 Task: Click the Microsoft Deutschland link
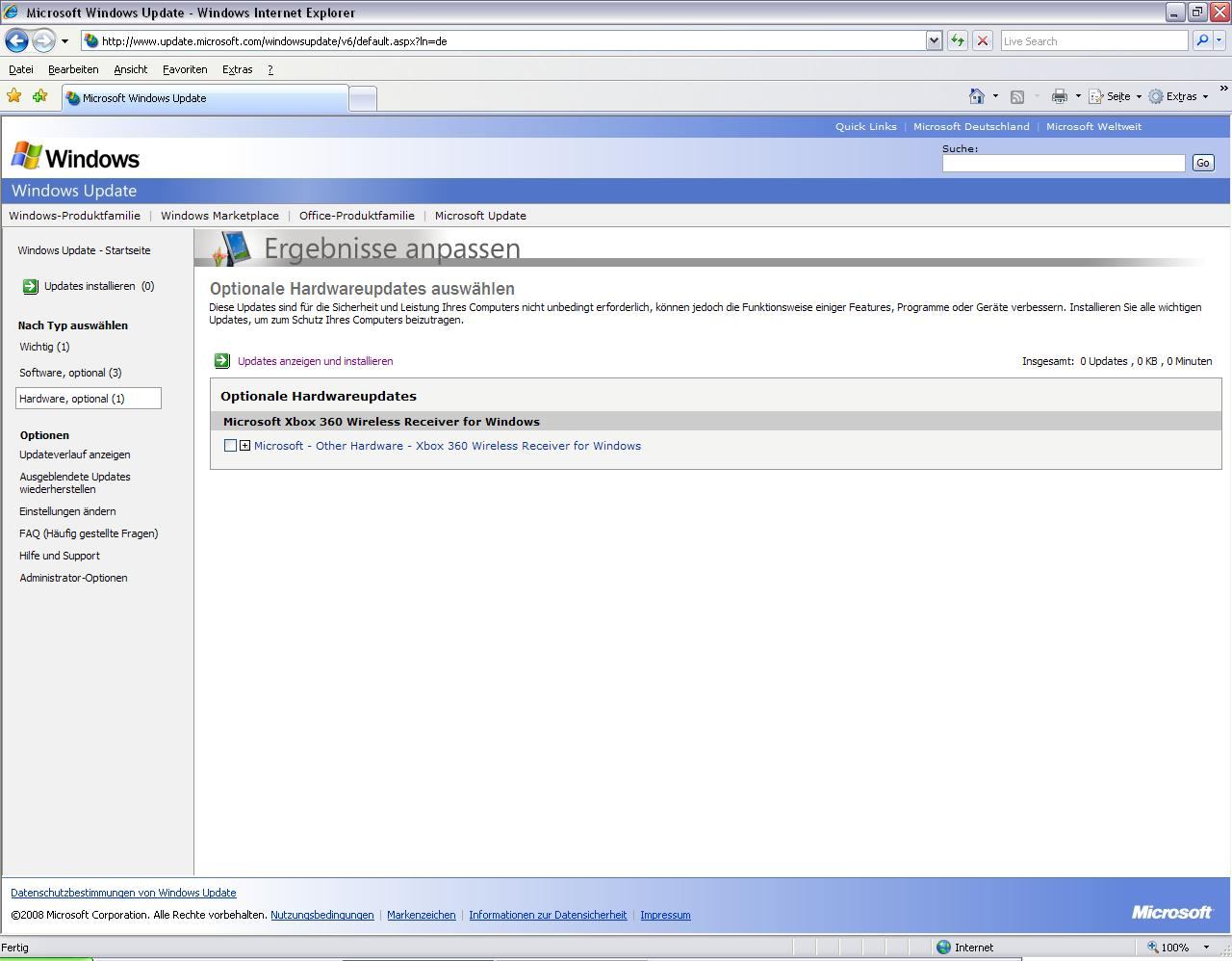(x=971, y=126)
